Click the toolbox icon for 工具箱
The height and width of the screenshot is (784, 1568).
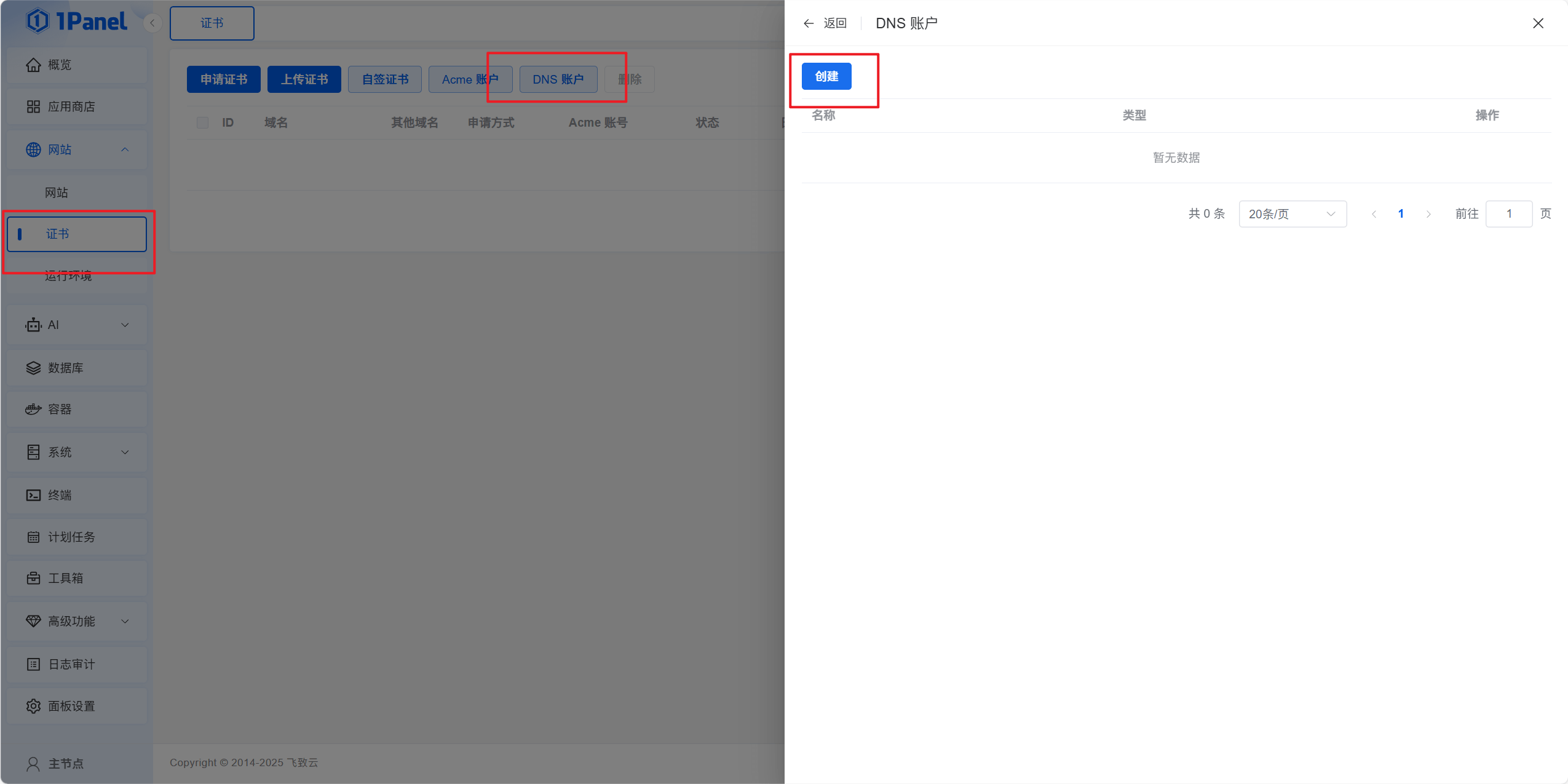(33, 579)
